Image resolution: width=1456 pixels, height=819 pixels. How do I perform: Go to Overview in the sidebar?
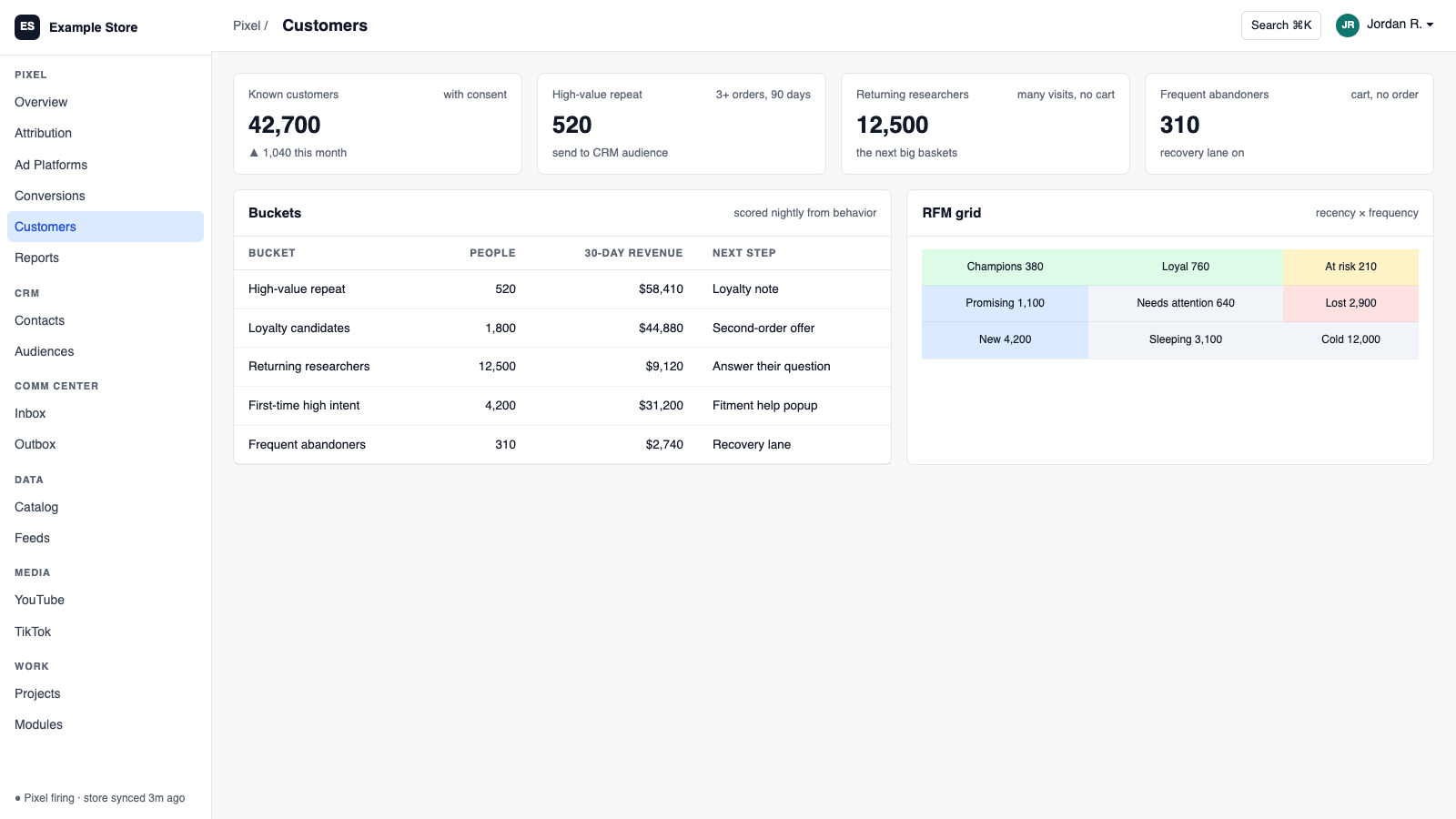(x=106, y=102)
